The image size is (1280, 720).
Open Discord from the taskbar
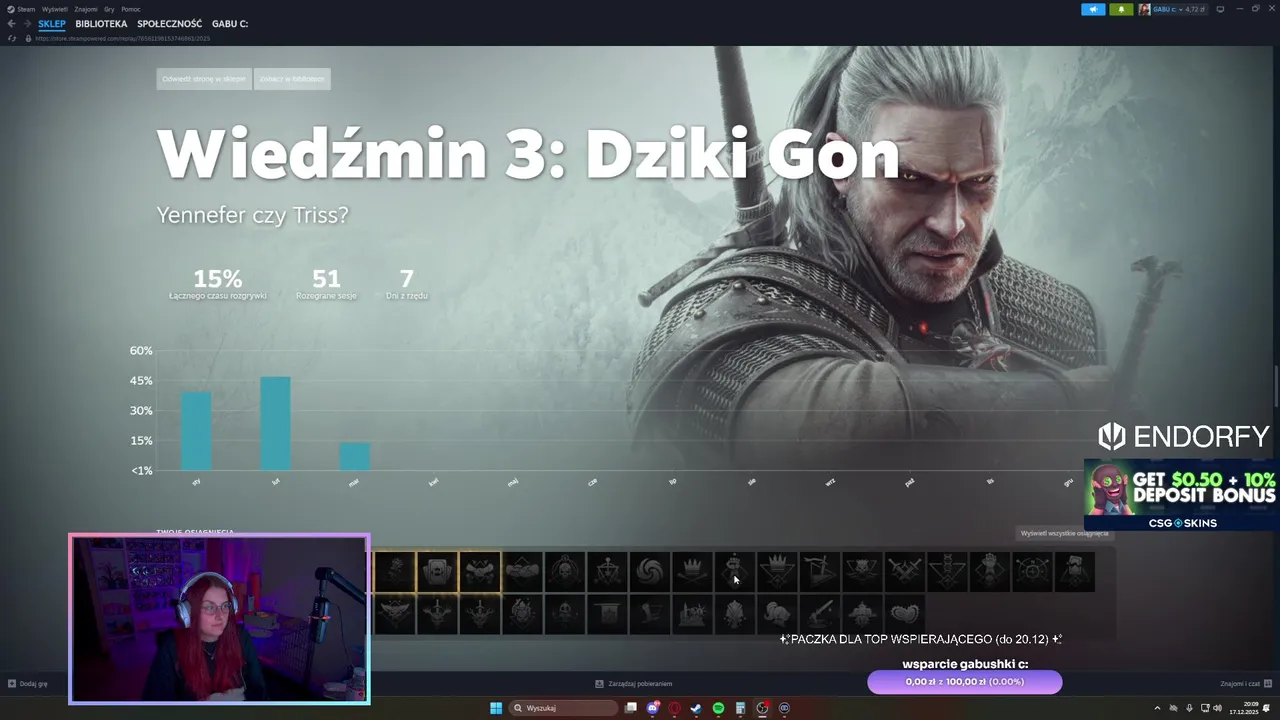653,708
